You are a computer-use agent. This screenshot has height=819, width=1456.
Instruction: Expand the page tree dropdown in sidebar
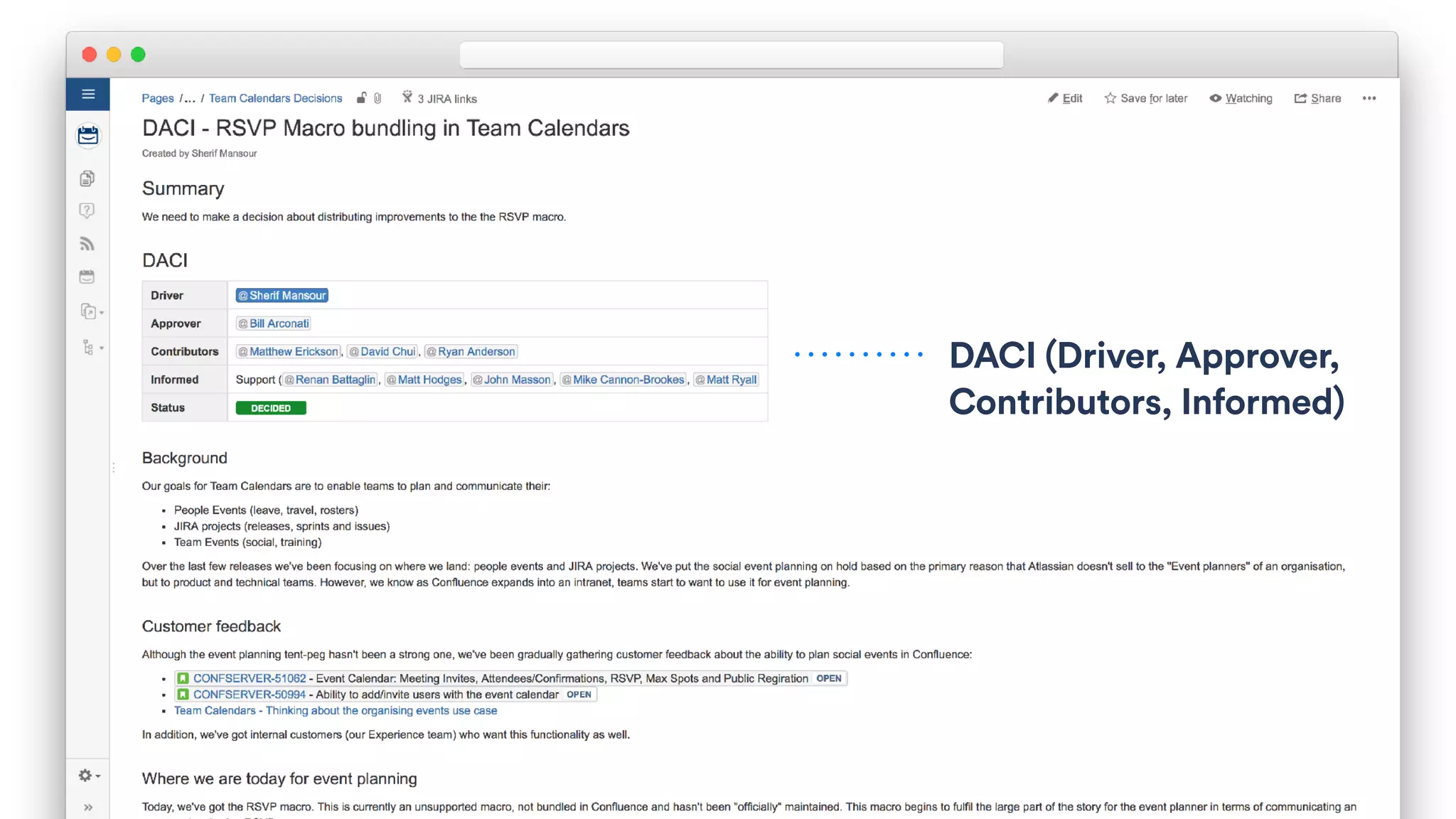click(x=92, y=347)
